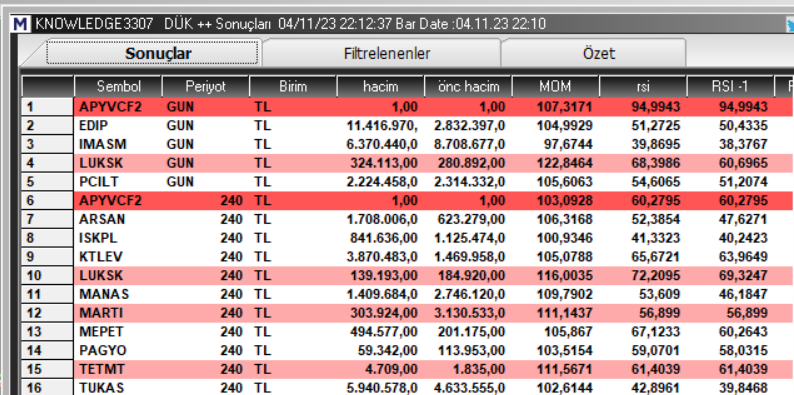
Task: Click the 240 period cell for ARSAN
Action: (231, 219)
